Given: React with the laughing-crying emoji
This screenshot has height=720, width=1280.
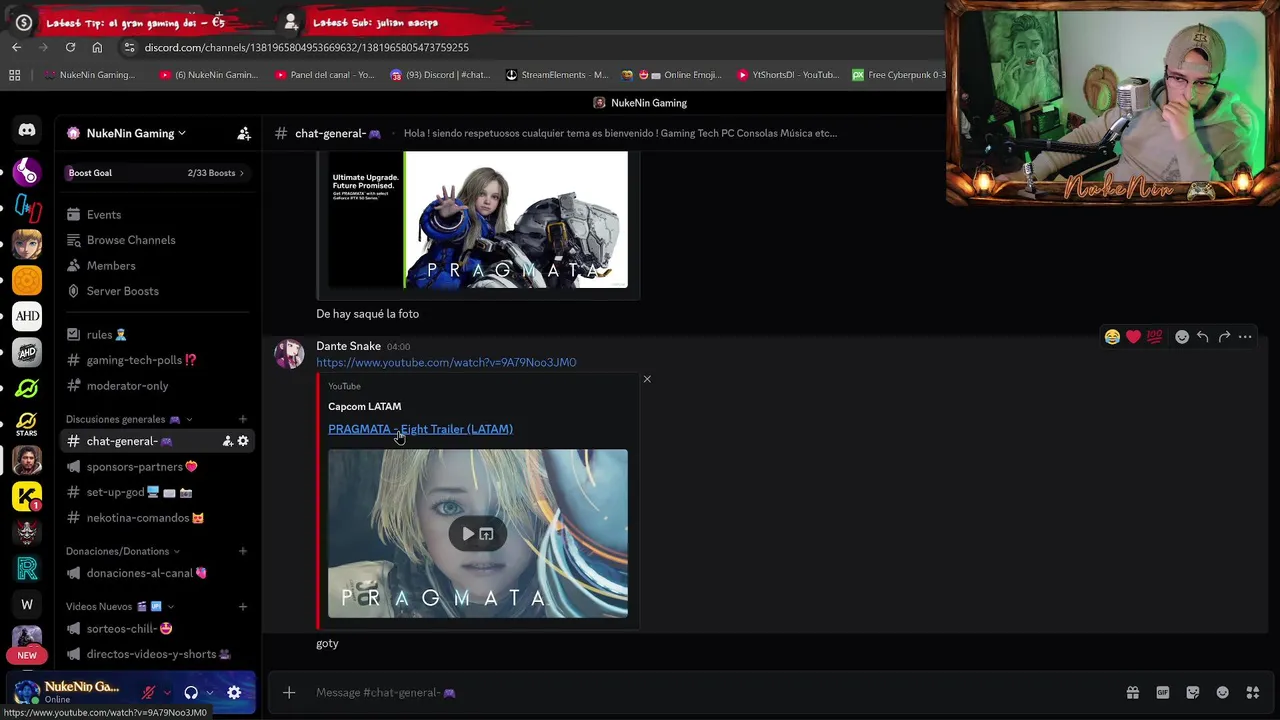Looking at the screenshot, I should pyautogui.click(x=1112, y=337).
